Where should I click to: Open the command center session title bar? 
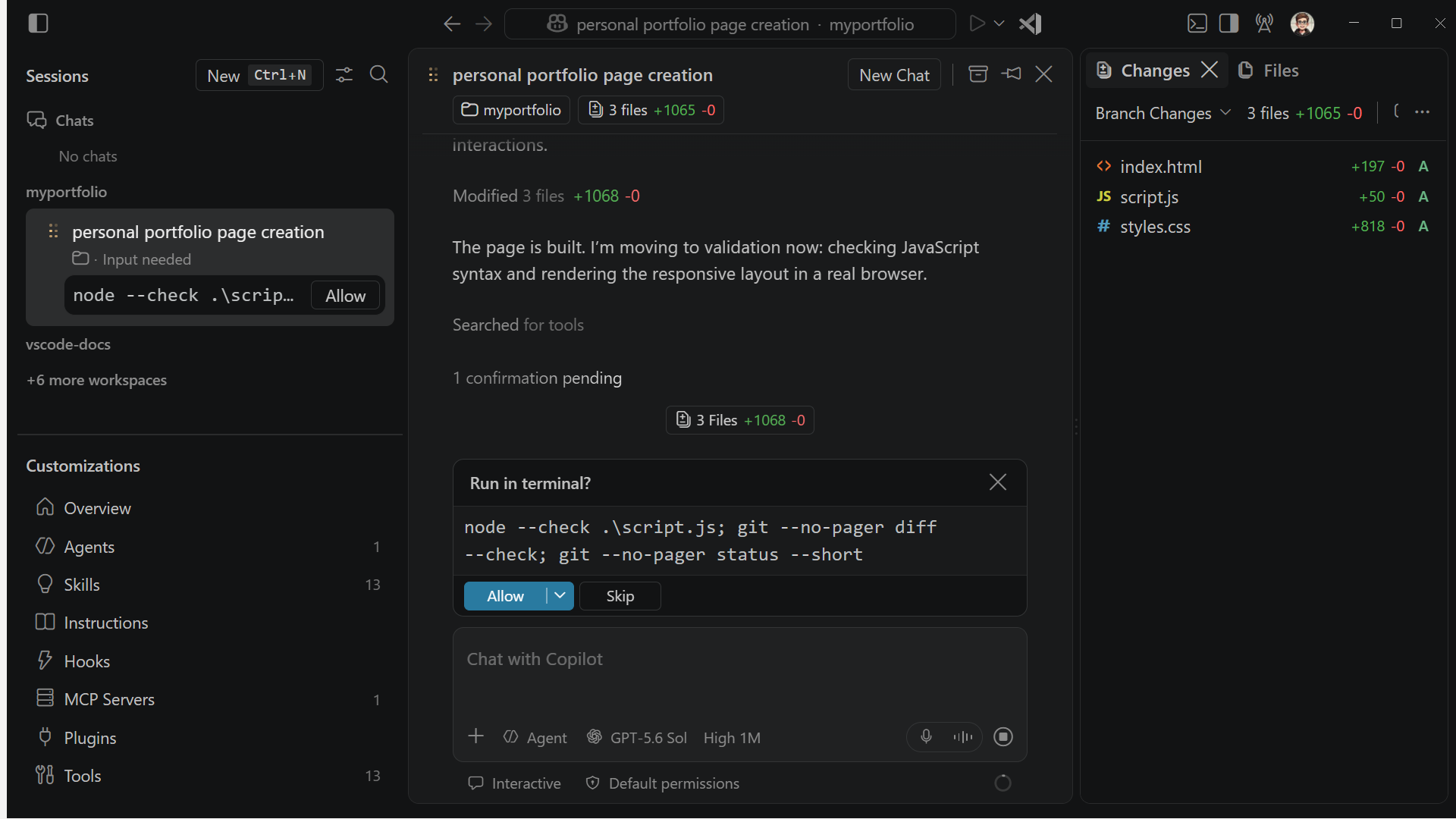point(730,24)
